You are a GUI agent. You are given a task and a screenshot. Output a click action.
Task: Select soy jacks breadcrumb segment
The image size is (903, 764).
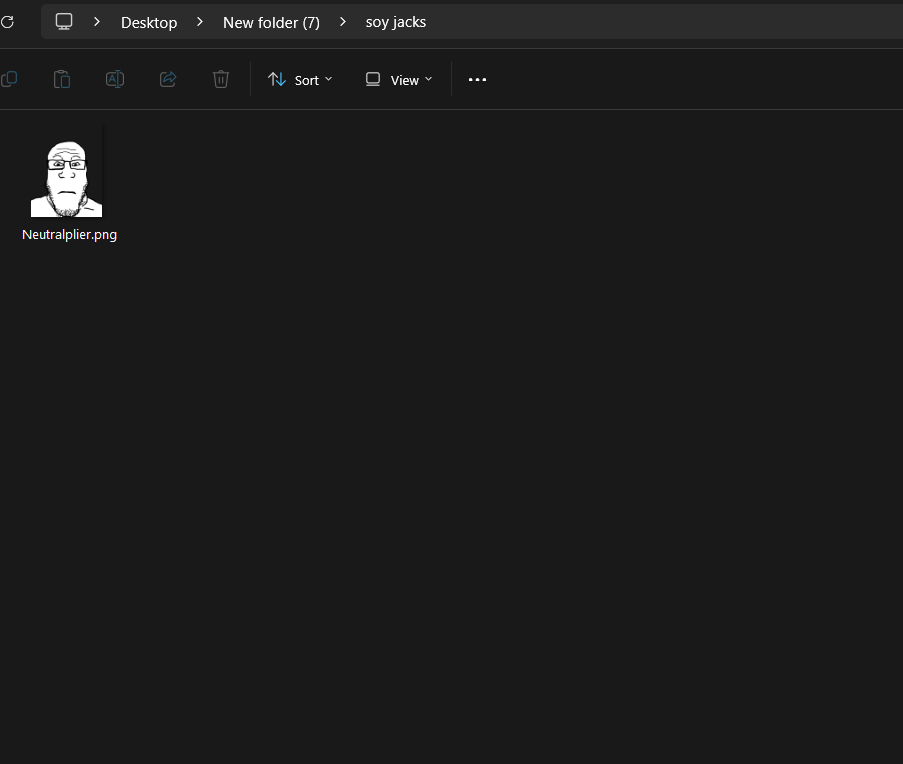pyautogui.click(x=396, y=22)
